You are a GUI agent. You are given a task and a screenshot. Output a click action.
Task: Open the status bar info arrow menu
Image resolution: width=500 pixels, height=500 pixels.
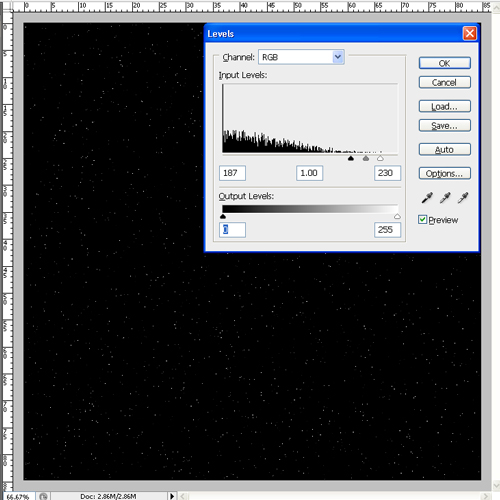tap(172, 496)
